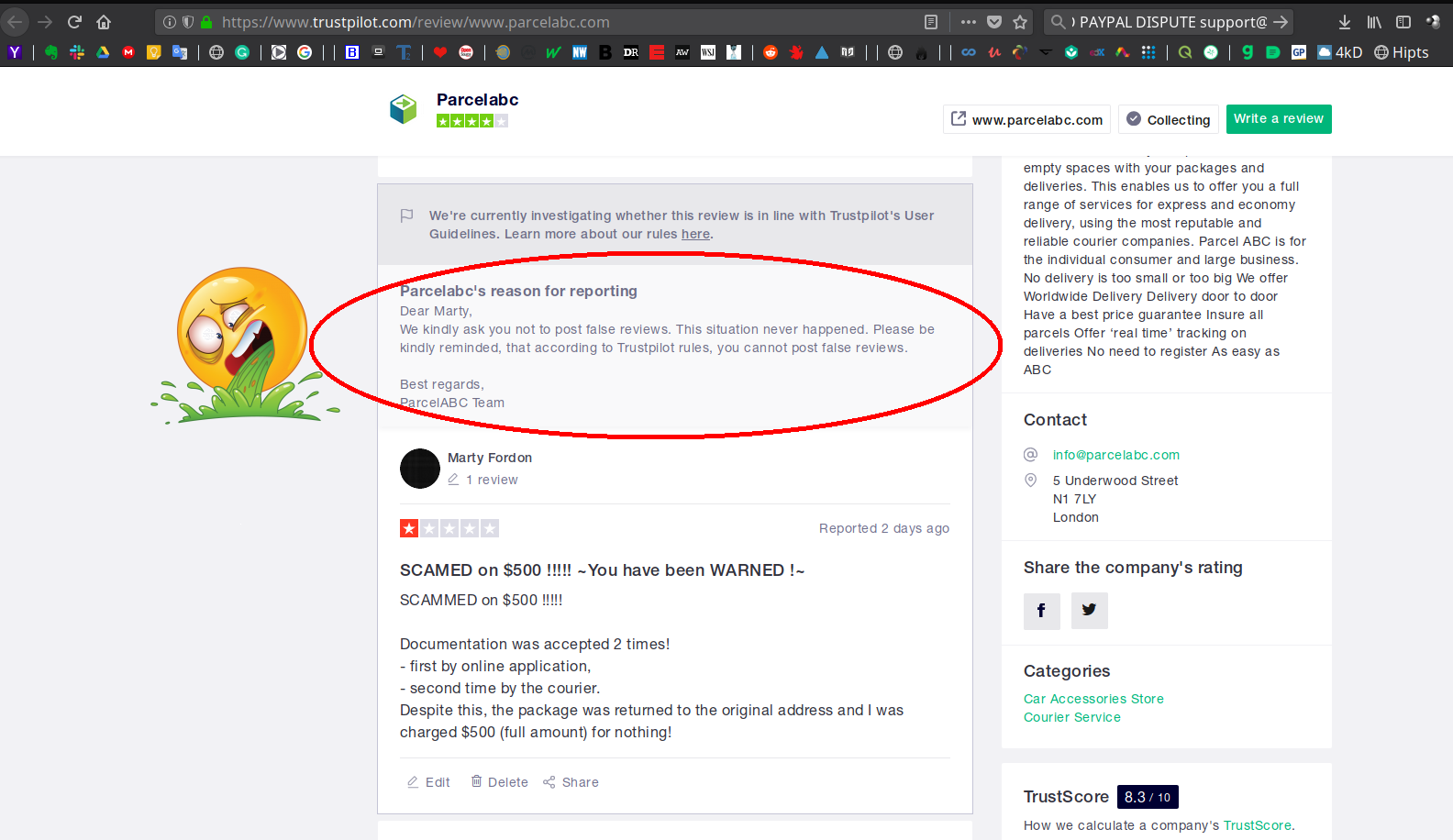1453x840 pixels.
Task: Select the one-star rating on review
Action: click(409, 528)
